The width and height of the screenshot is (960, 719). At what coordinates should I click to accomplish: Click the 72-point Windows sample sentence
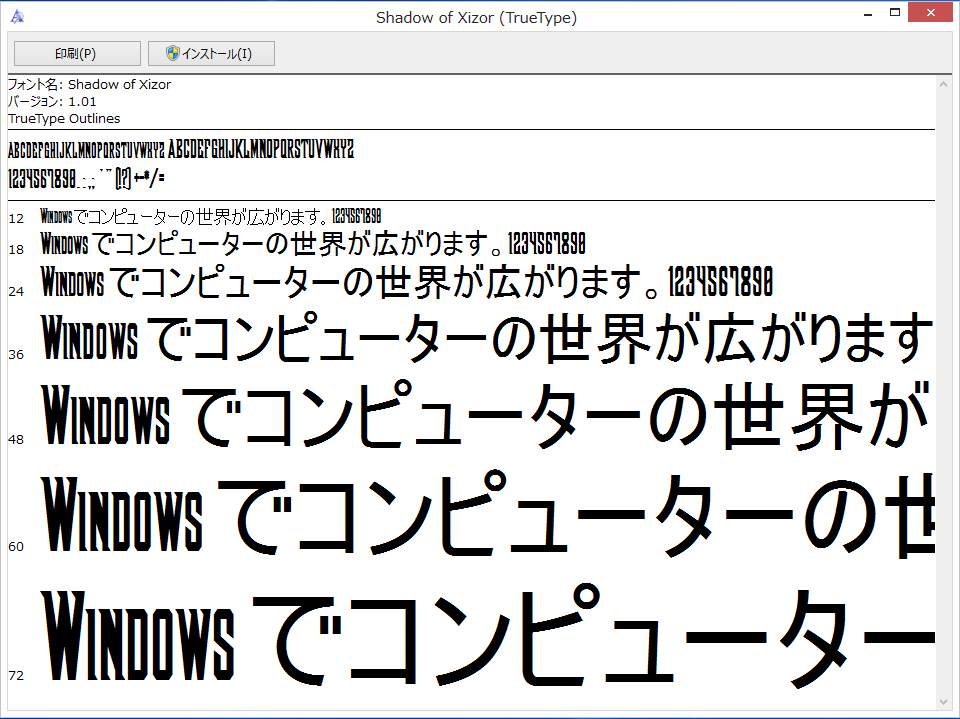click(487, 636)
